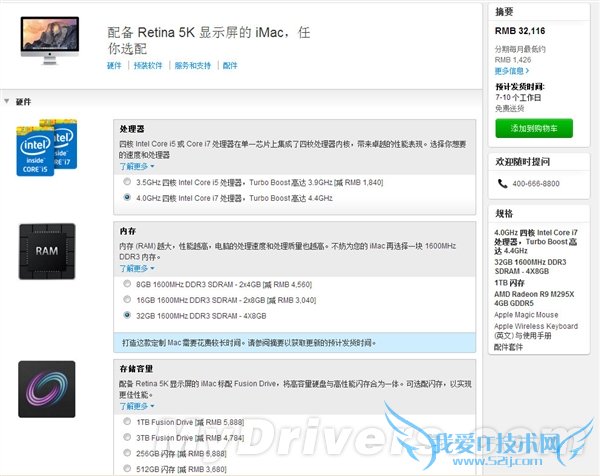
Task: Click the iMac product thumbnail image
Action: [x=50, y=41]
